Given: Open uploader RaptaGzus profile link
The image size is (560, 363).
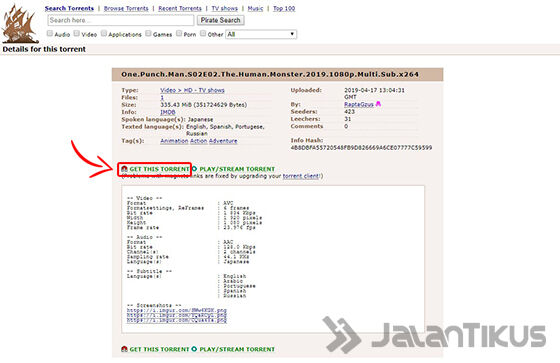Looking at the screenshot, I should (x=359, y=104).
